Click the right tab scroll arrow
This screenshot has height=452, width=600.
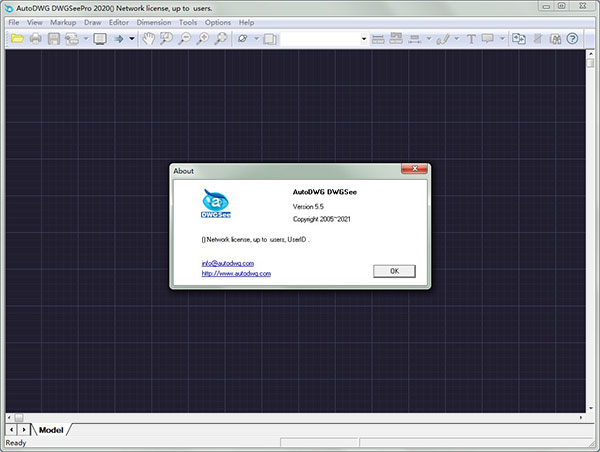[24, 430]
